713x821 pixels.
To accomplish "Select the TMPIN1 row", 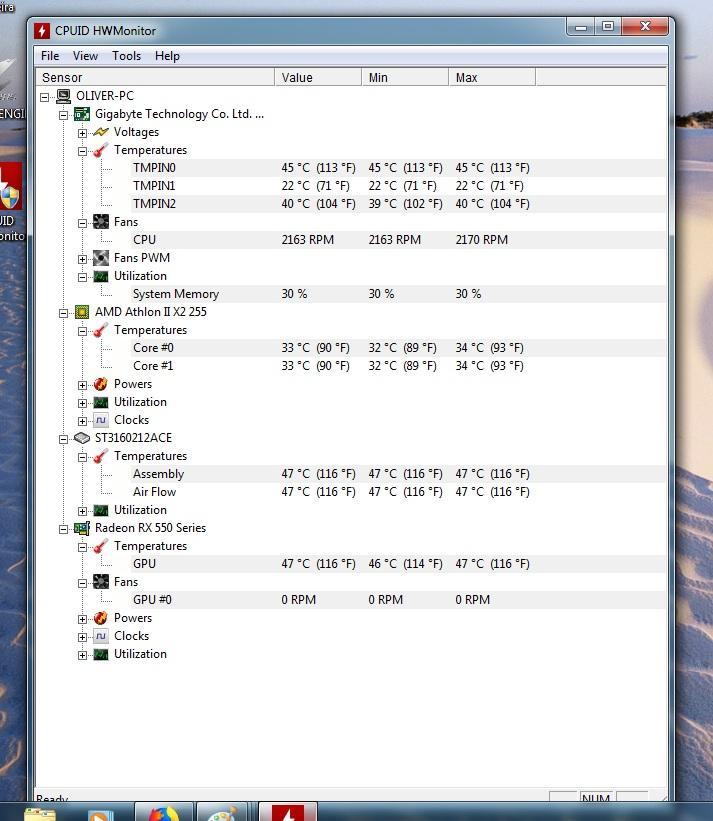I will pyautogui.click(x=351, y=186).
